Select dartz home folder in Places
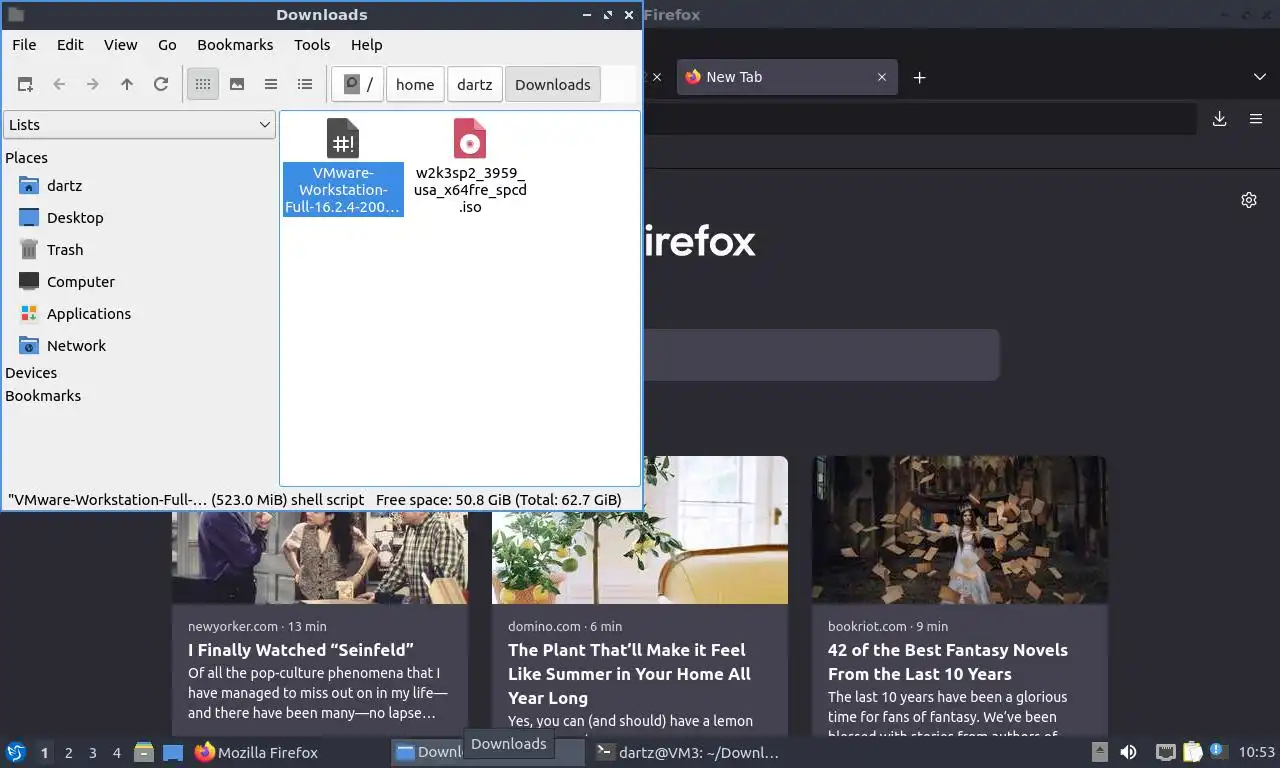 (x=64, y=186)
